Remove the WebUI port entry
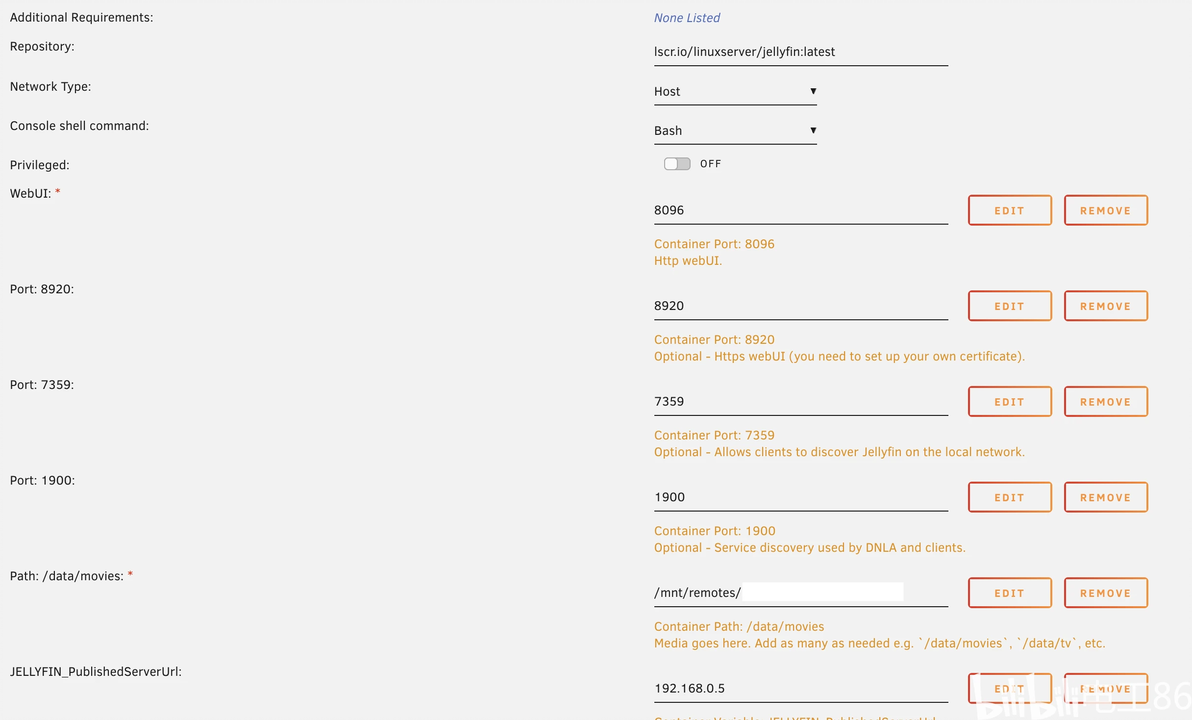 coord(1105,211)
